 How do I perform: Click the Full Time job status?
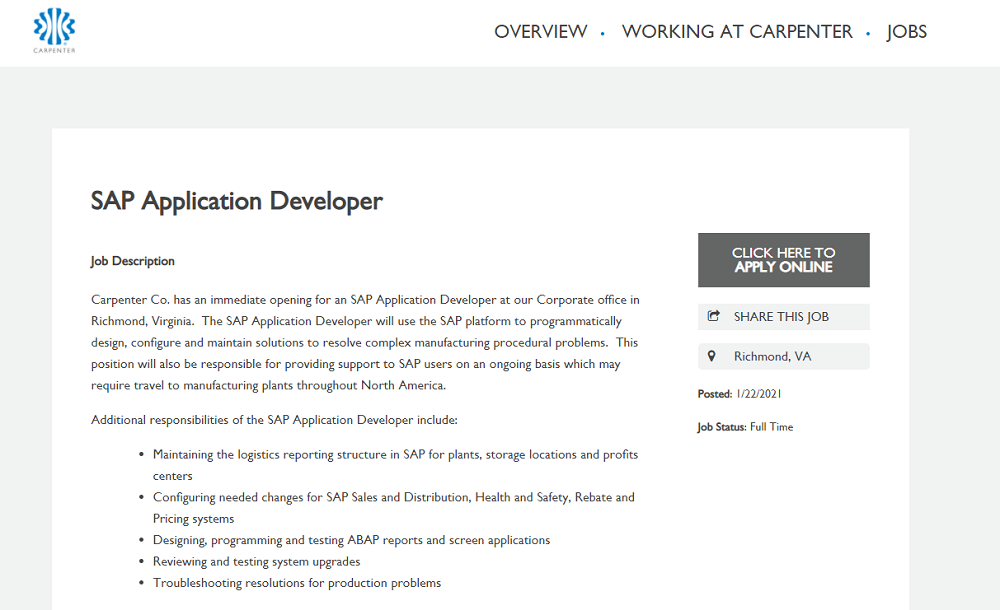772,427
